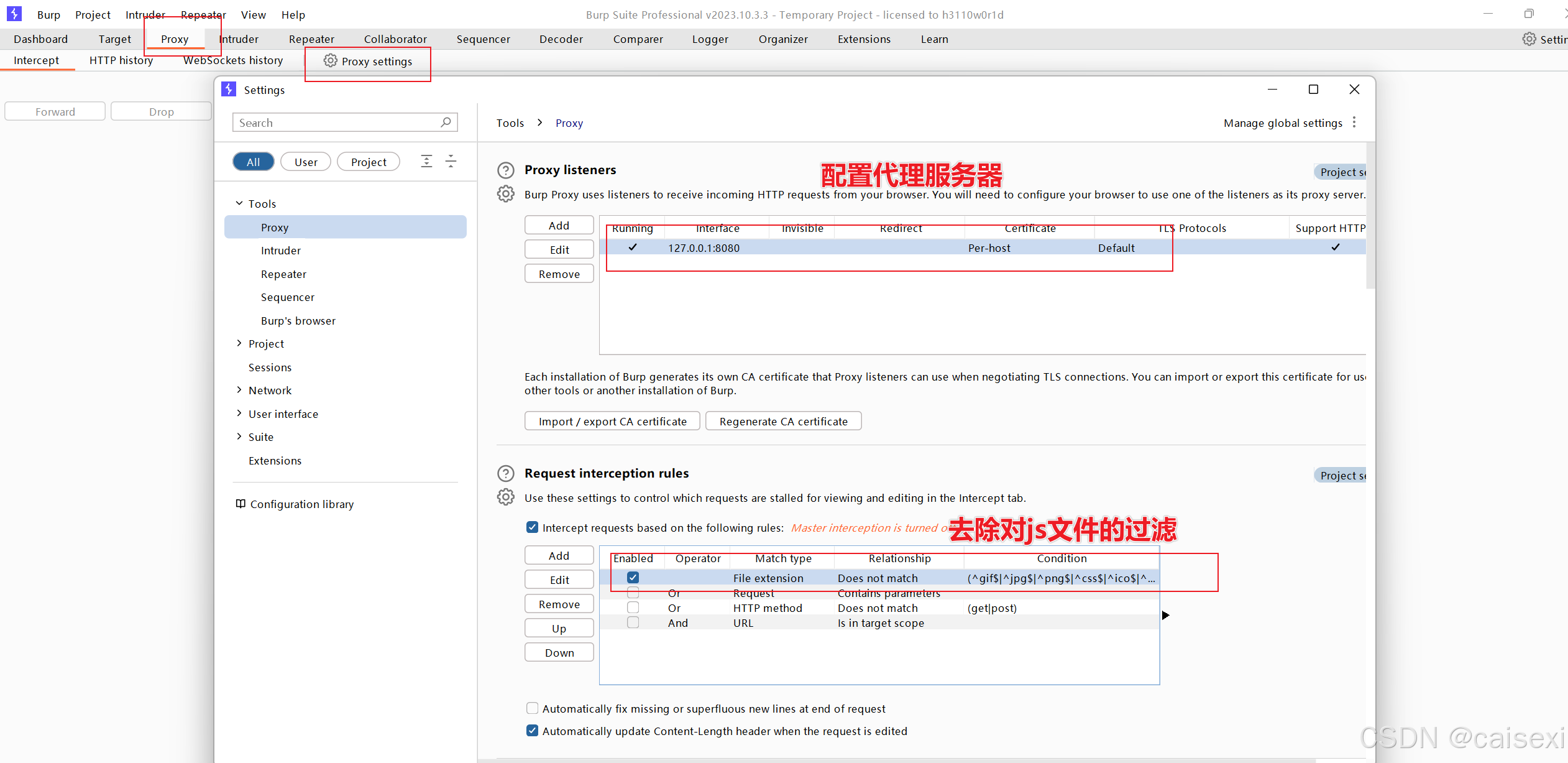Viewport: 1568px width, 763px height.
Task: Toggle Intercept requests based on rules checkbox
Action: pyautogui.click(x=532, y=527)
